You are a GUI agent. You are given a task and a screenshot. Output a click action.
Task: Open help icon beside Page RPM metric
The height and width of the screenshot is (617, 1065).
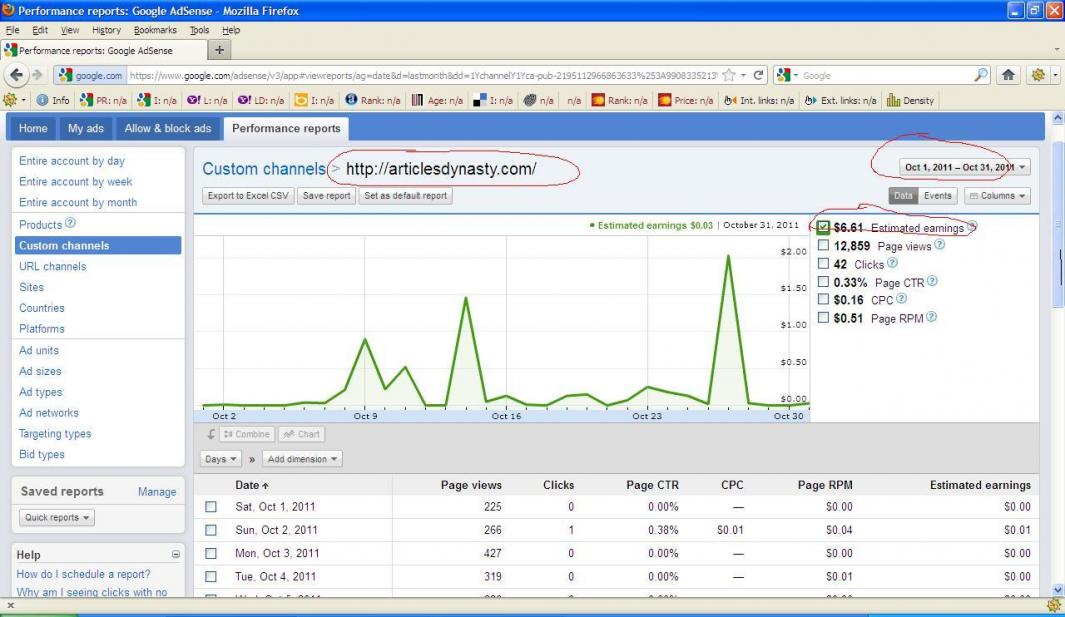(931, 317)
